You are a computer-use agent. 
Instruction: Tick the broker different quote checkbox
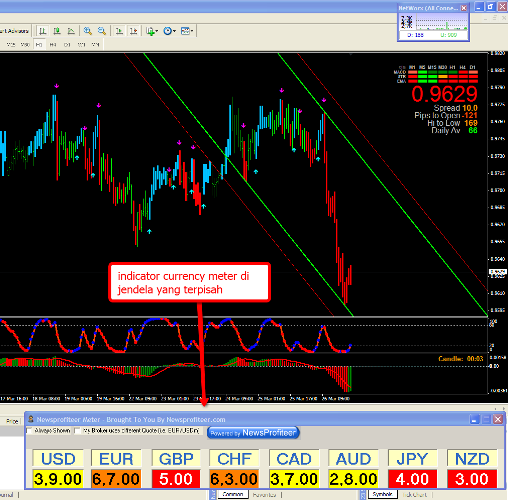[77, 431]
